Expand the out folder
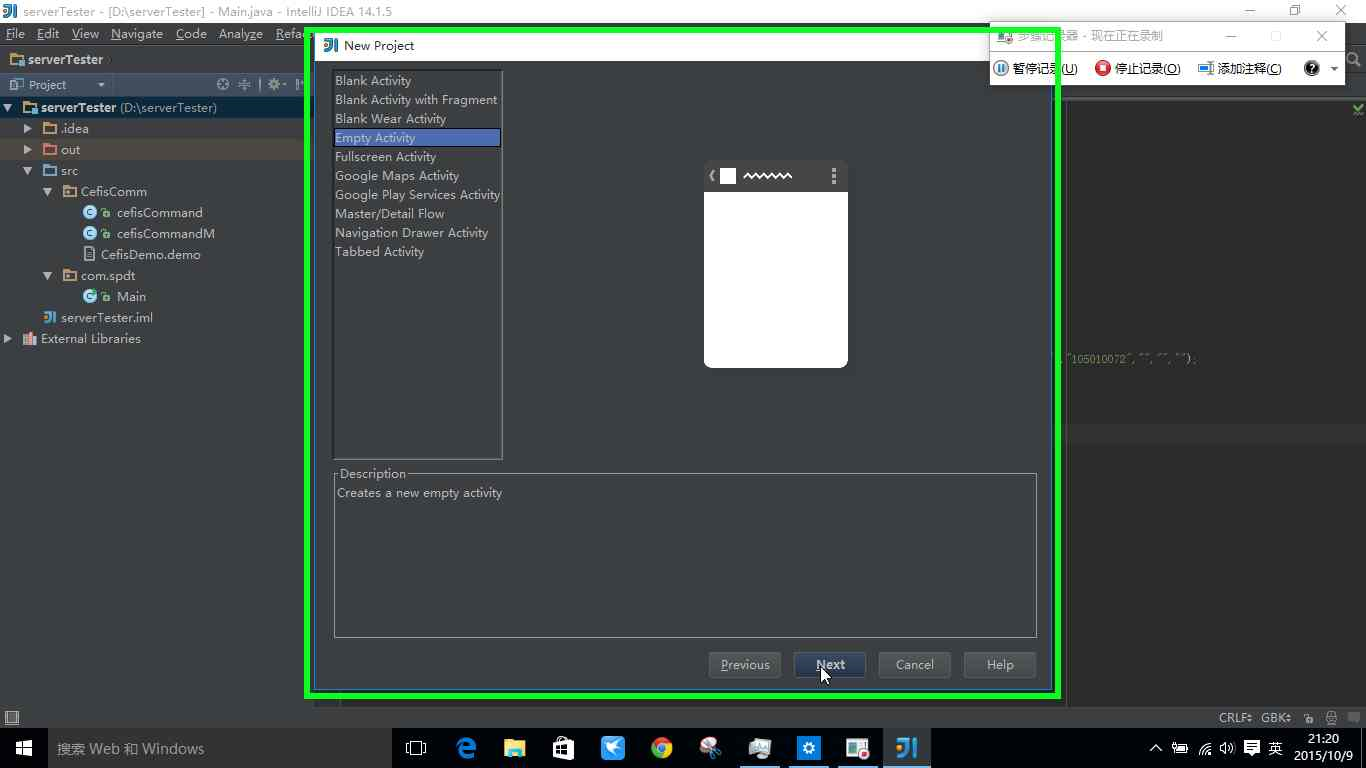The height and width of the screenshot is (768, 1366). [28, 149]
